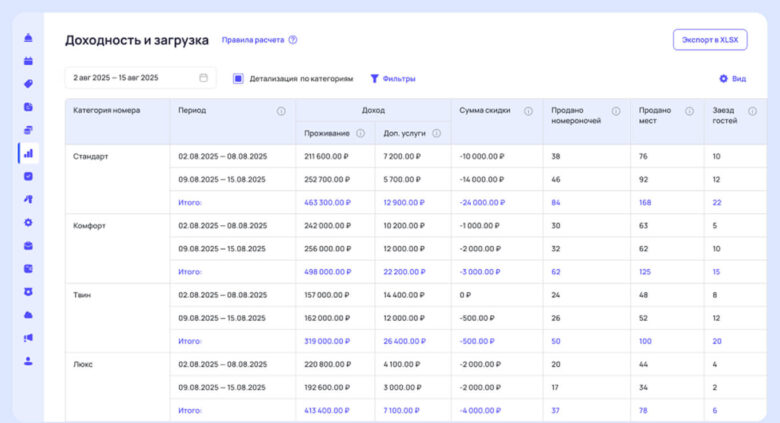The image size is (780, 423).
Task: Click info icon in Период header
Action: (281, 111)
